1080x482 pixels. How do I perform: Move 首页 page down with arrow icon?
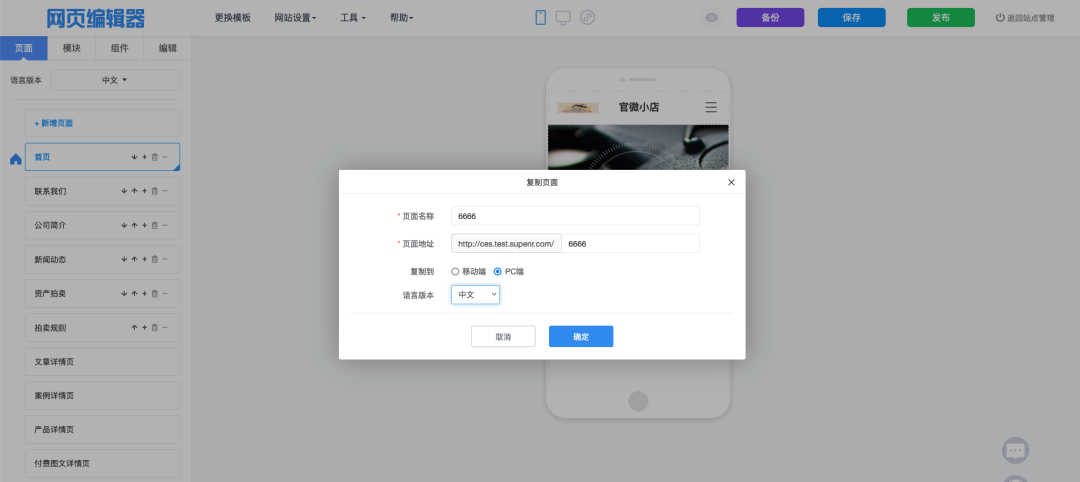tap(134, 157)
